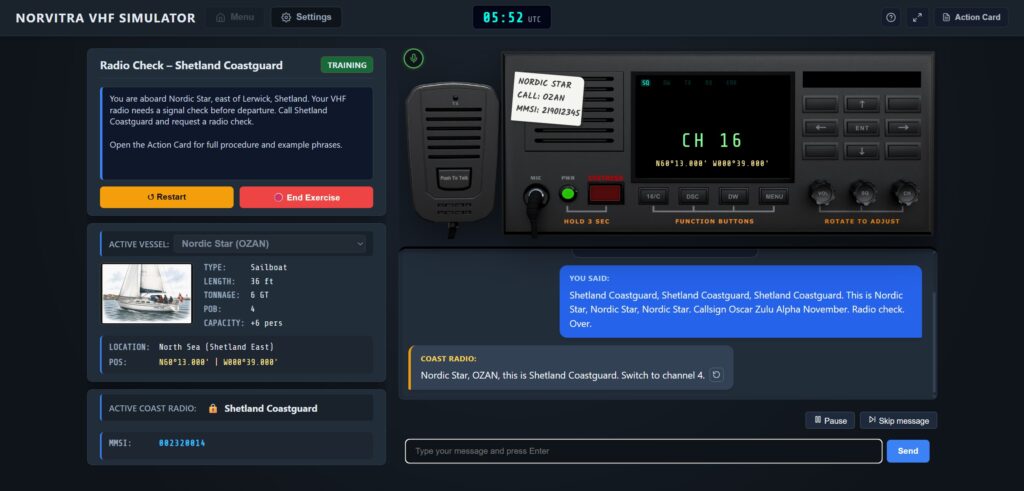The image size is (1024, 491).
Task: Click the DSC function button
Action: click(x=693, y=196)
